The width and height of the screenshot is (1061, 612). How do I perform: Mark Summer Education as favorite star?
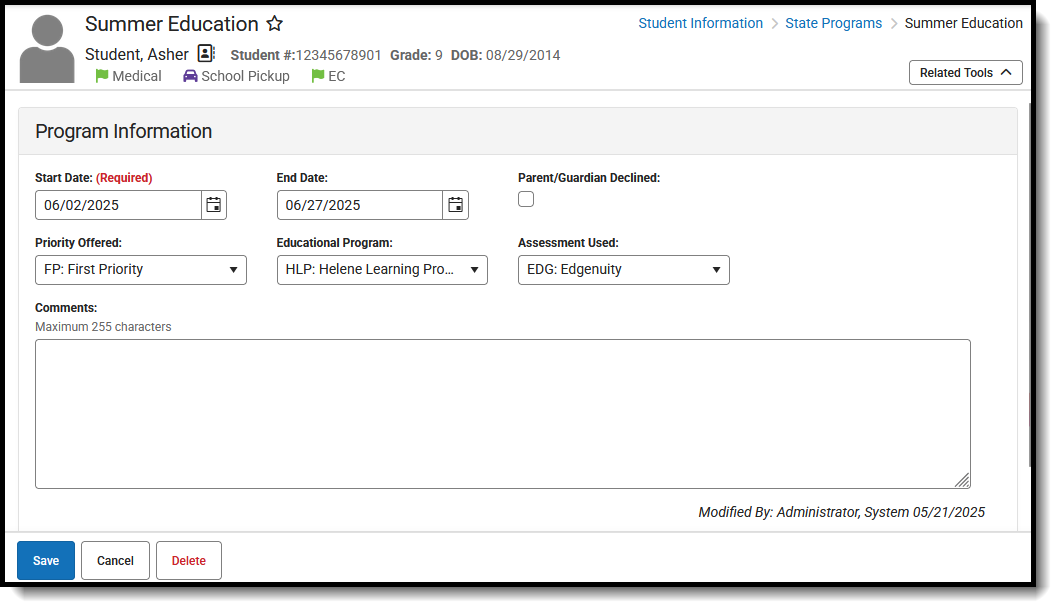tap(274, 24)
